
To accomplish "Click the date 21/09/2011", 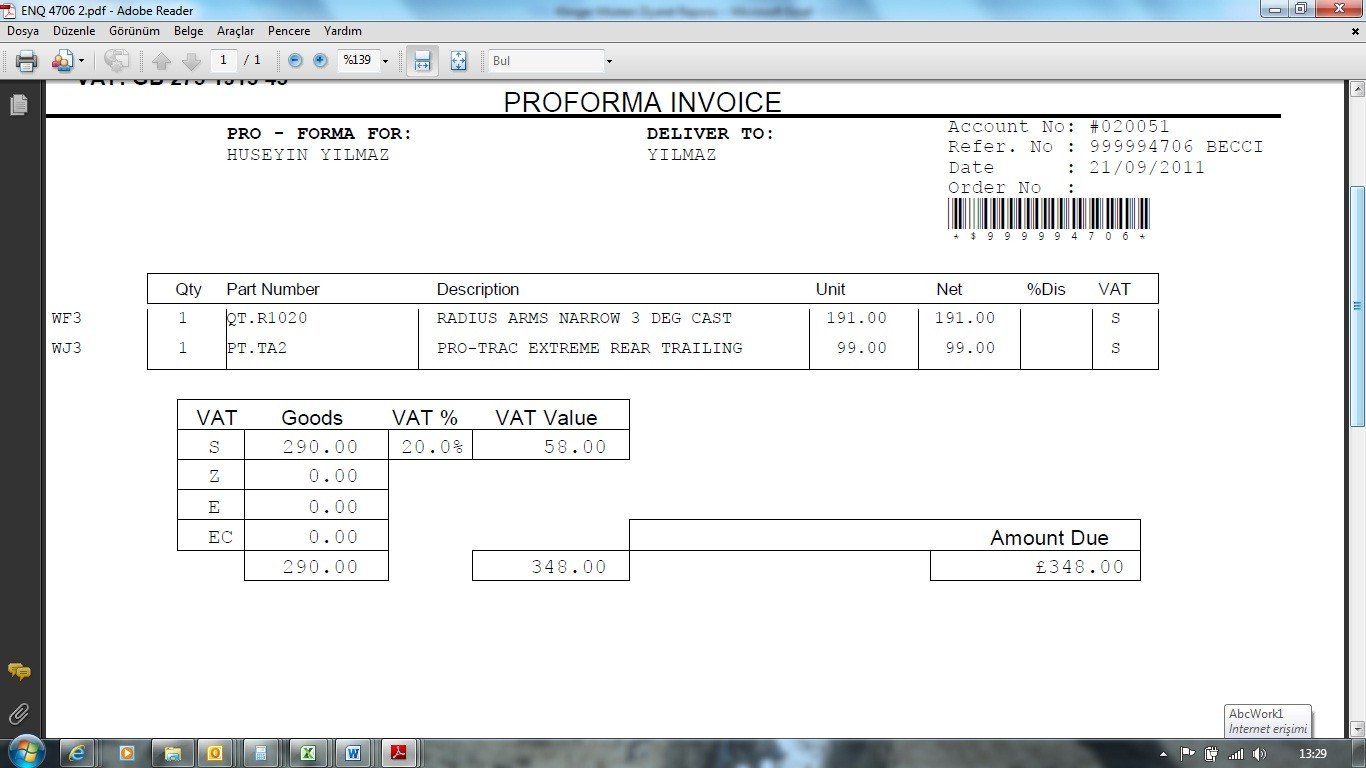I will coord(1147,168).
